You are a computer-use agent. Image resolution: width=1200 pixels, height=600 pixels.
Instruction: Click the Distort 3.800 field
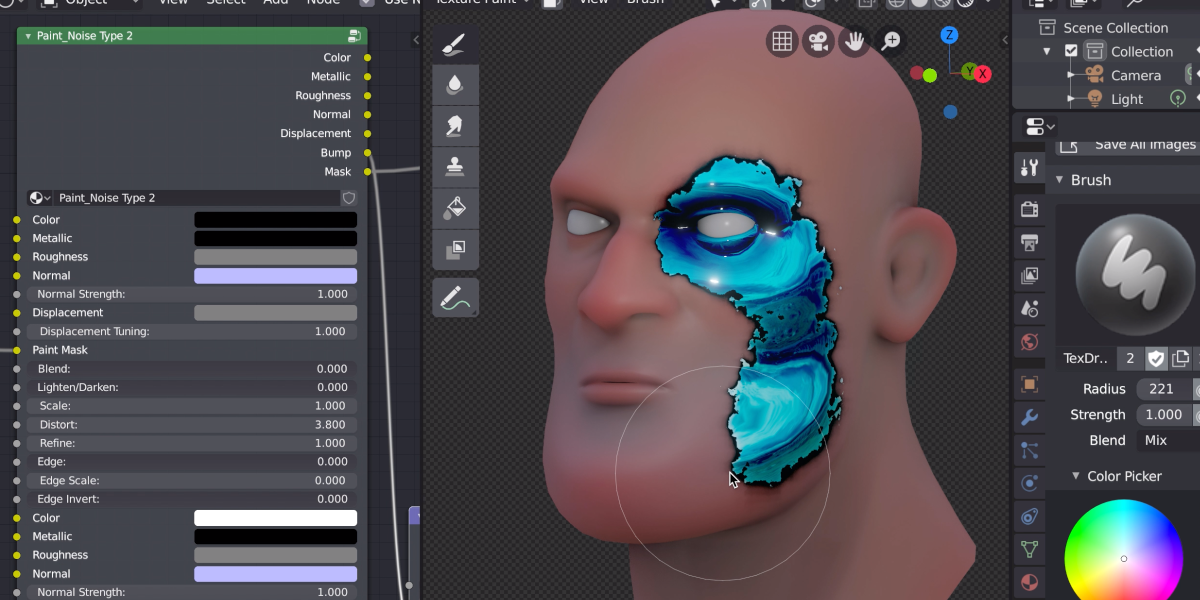click(x=192, y=425)
